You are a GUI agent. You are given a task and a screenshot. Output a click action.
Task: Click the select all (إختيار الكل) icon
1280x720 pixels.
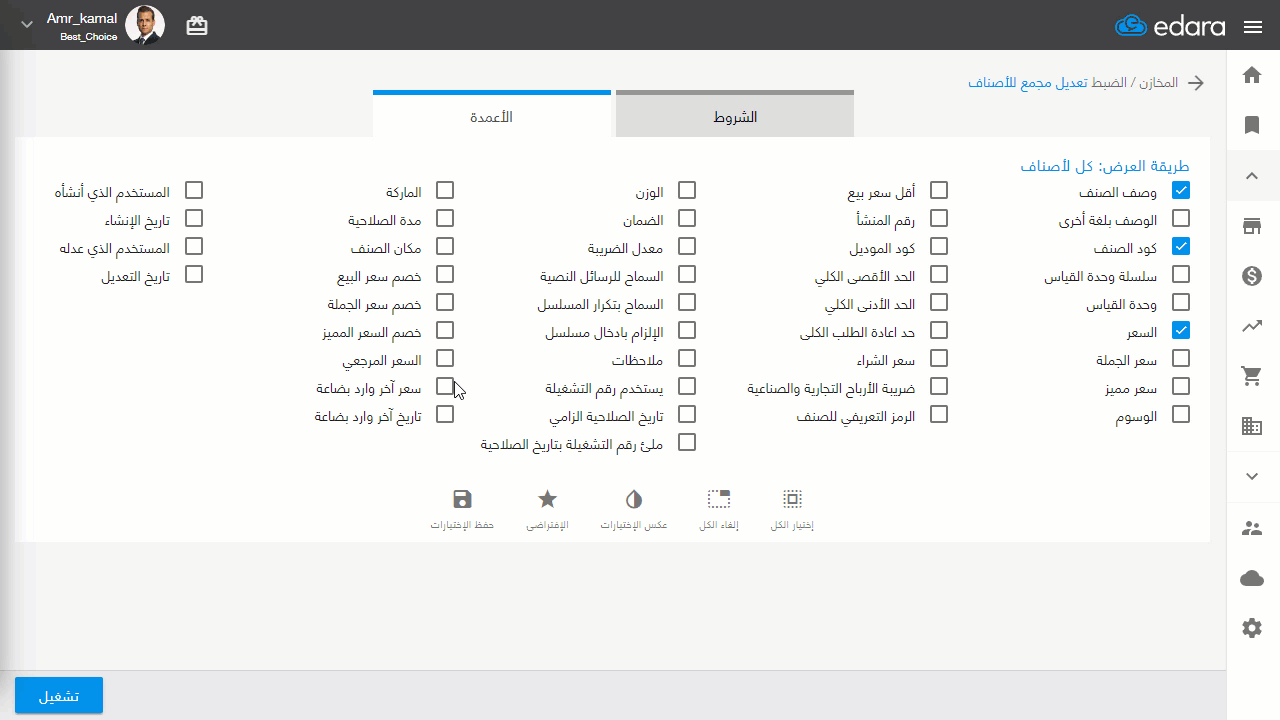[792, 499]
